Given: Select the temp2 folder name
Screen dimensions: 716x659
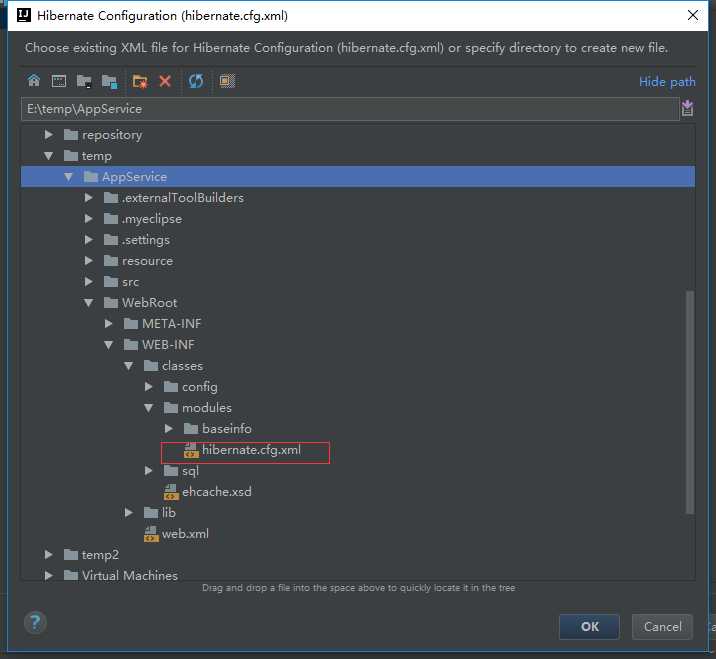Looking at the screenshot, I should coord(100,555).
